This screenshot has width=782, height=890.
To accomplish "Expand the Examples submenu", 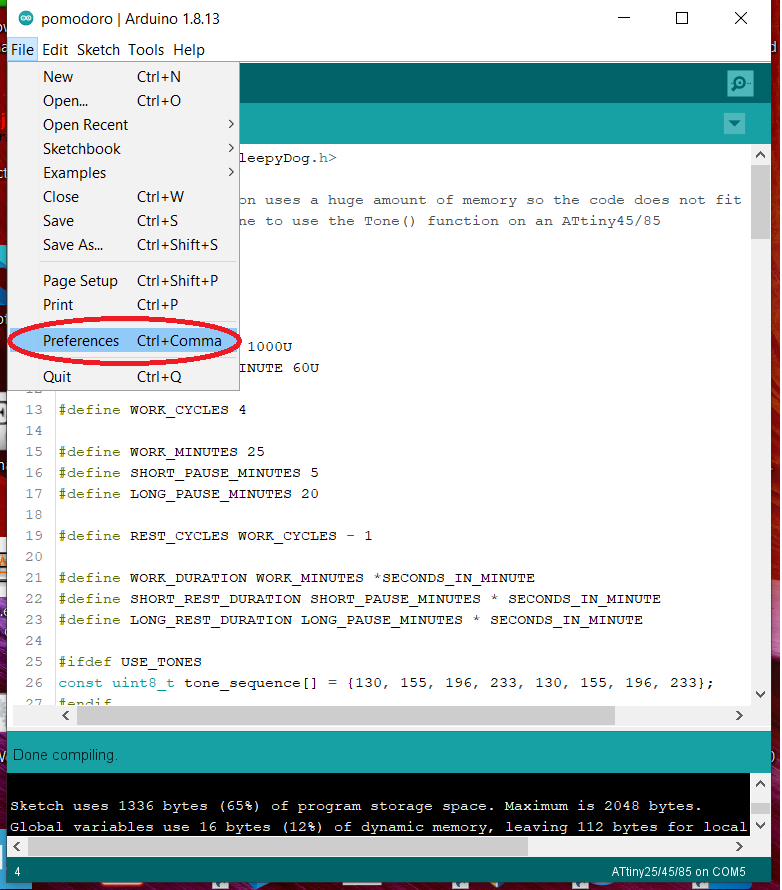I will (x=123, y=173).
